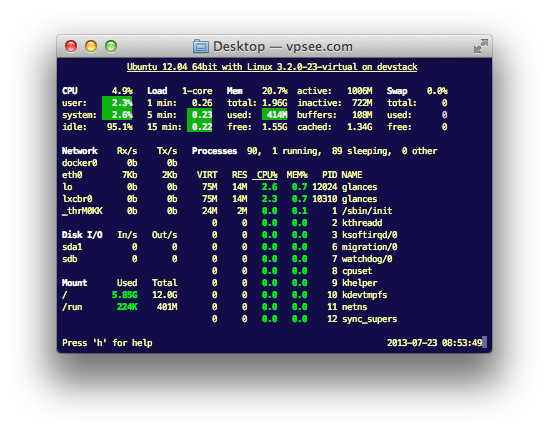
Task: Click the eth0 Rx/s value 7Kb
Action: click(x=130, y=175)
